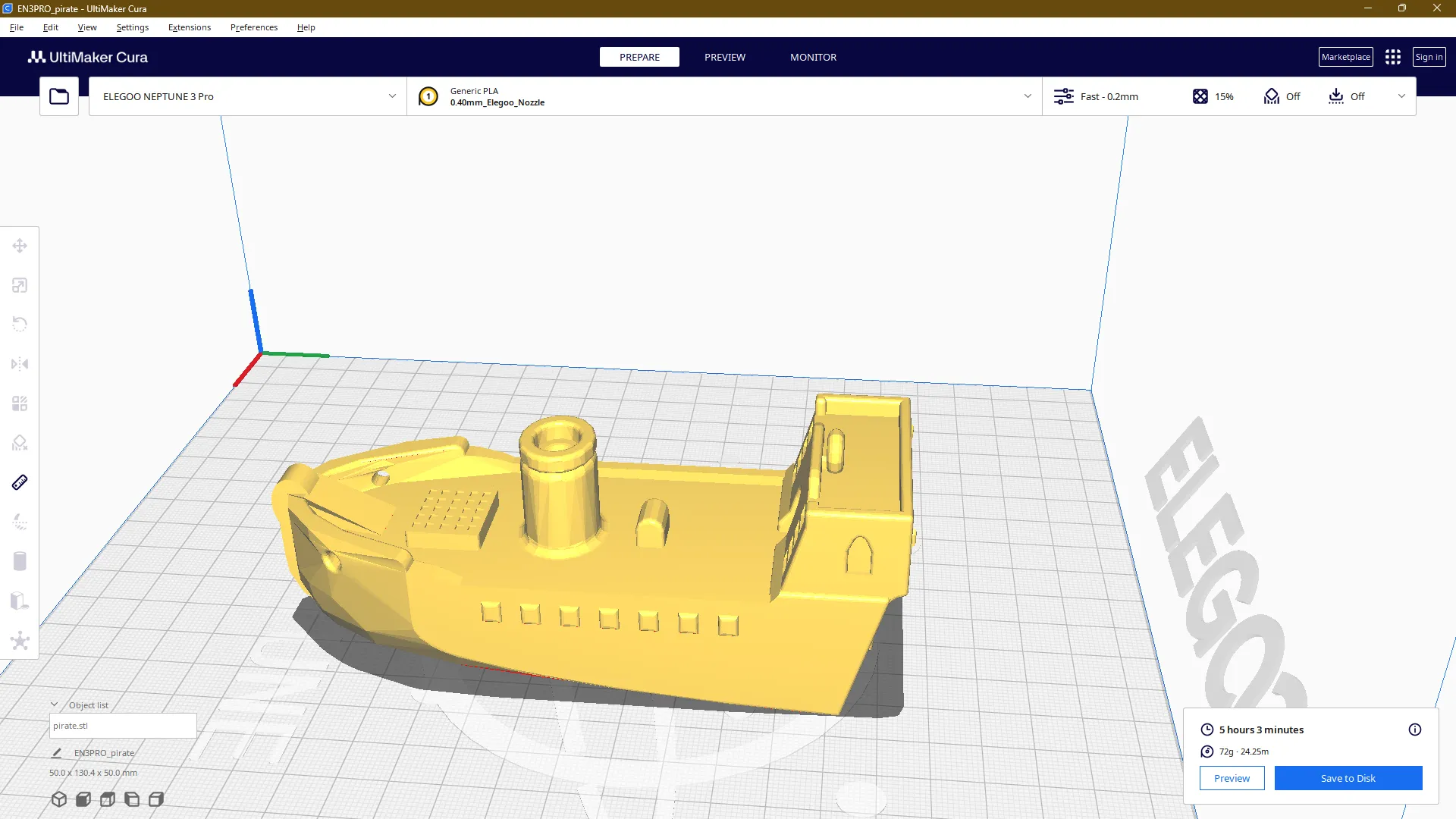Open the application switcher grid icon
This screenshot has height=819, width=1456.
click(1392, 57)
